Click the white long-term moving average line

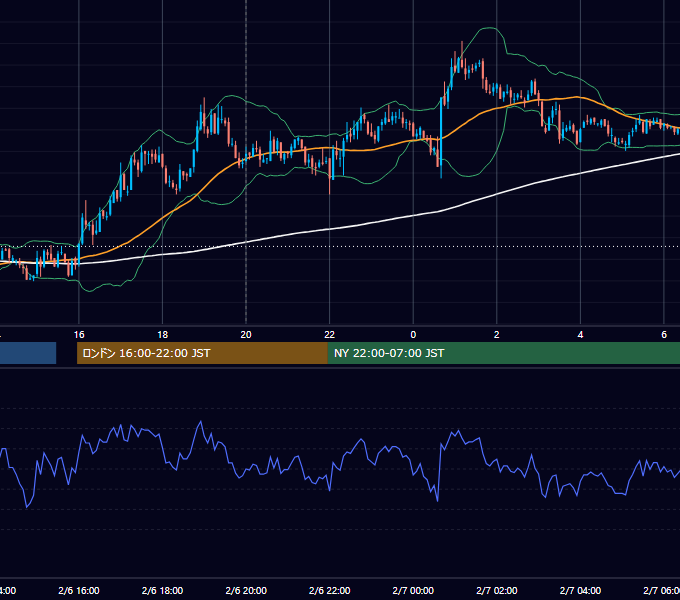coord(330,229)
